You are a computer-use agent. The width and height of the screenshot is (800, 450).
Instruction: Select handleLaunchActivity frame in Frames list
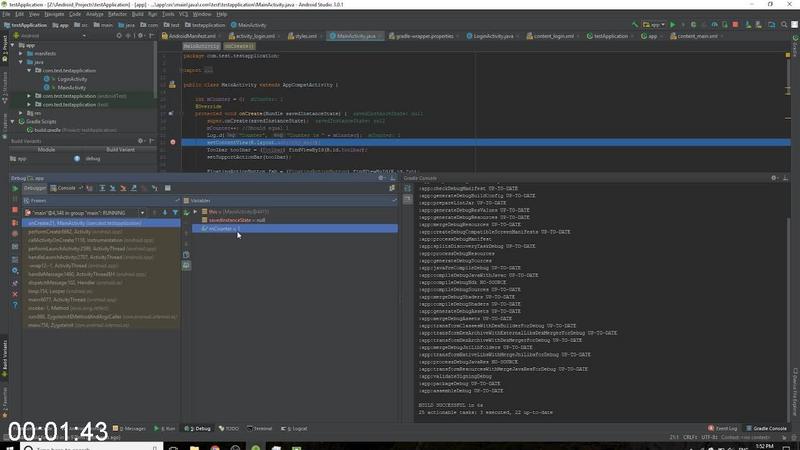point(101,257)
